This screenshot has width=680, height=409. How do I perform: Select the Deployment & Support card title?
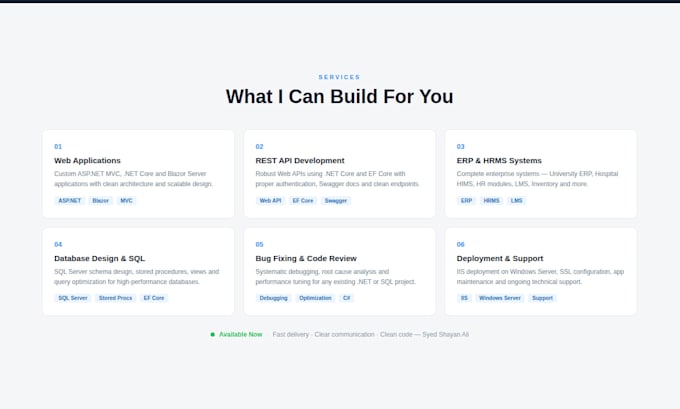point(500,258)
